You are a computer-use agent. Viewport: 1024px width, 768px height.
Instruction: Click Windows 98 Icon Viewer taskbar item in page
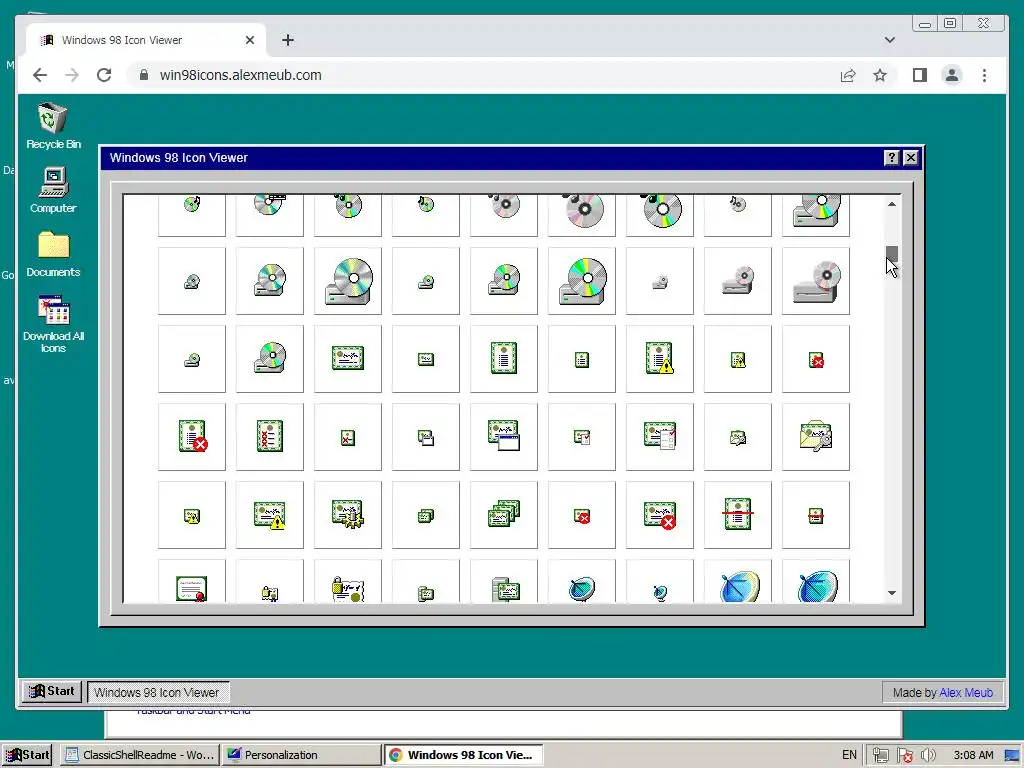pyautogui.click(x=157, y=692)
